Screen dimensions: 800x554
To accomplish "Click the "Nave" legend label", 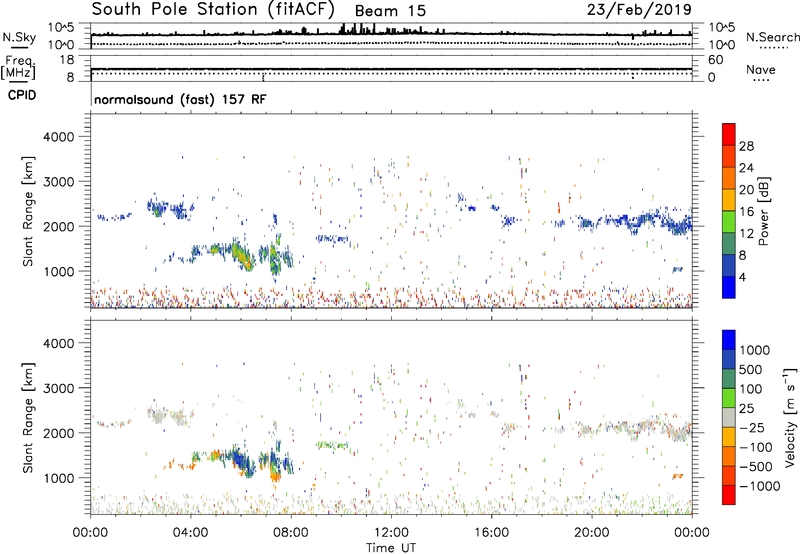I will pos(761,69).
